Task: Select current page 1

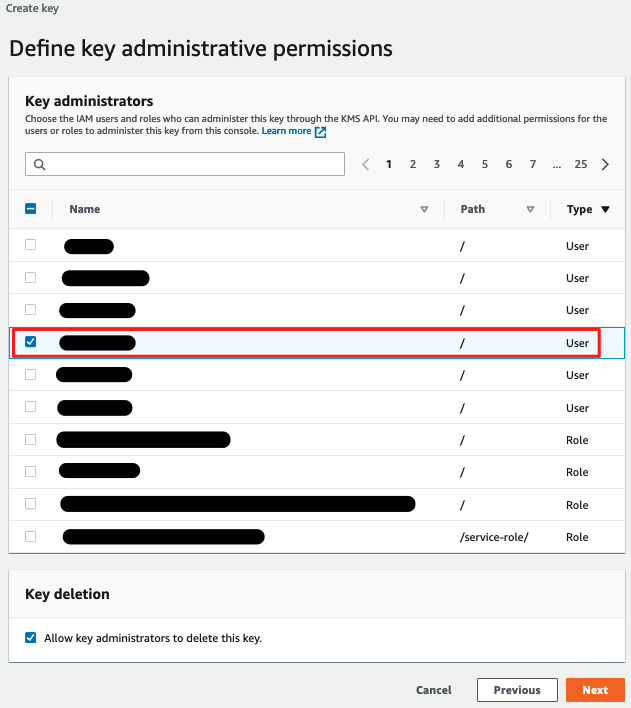Action: [x=388, y=164]
